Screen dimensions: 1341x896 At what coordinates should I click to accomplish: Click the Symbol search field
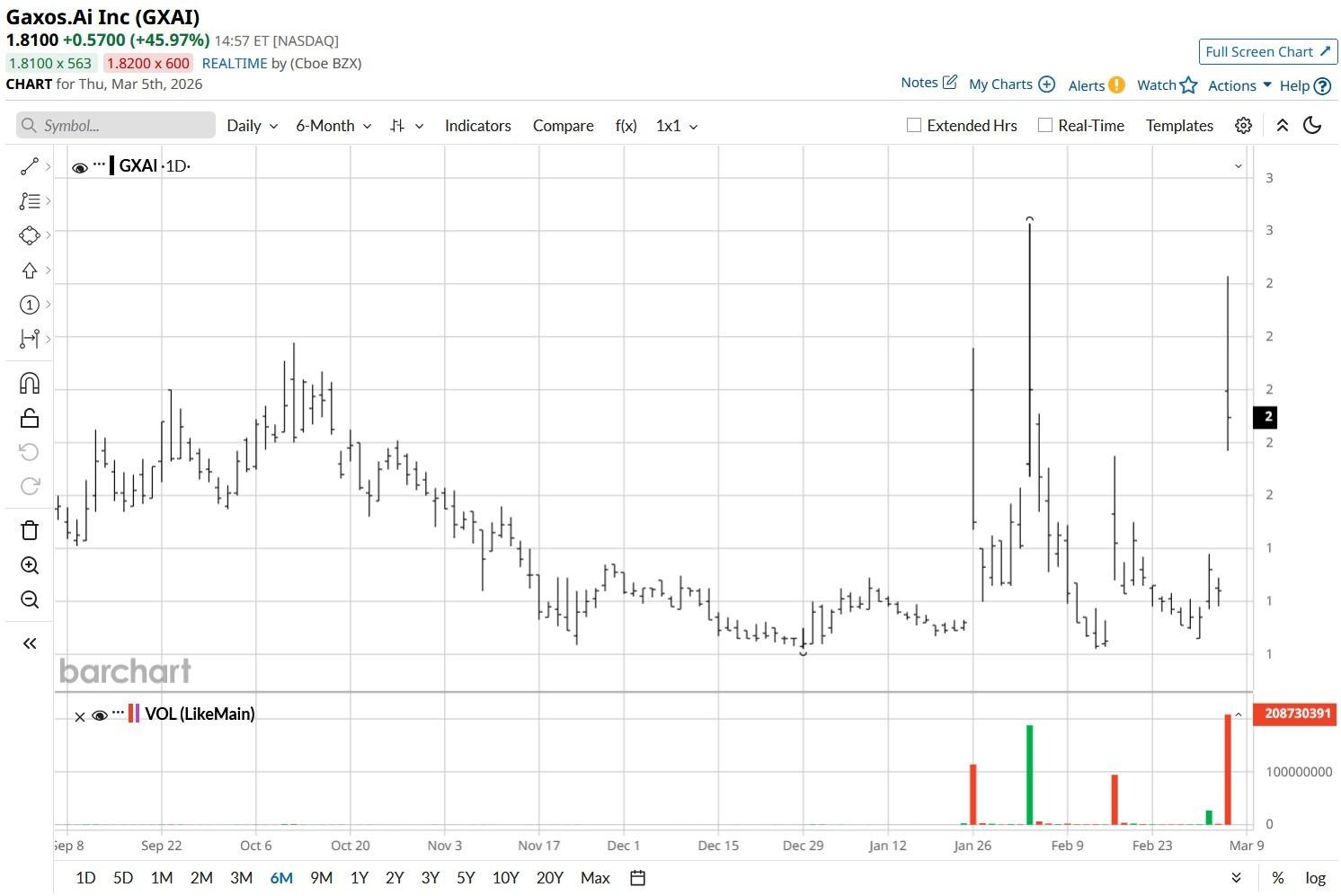[x=116, y=126]
